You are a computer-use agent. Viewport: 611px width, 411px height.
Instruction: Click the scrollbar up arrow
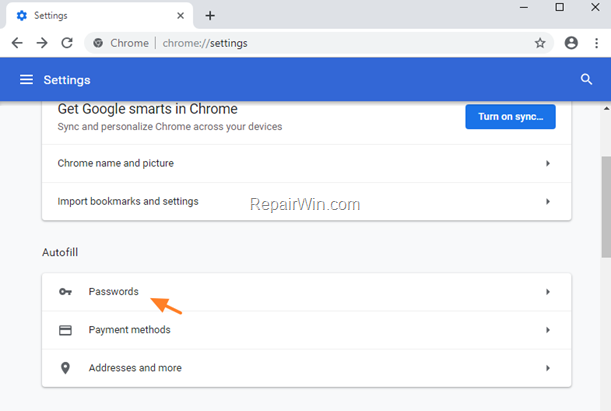[x=606, y=108]
